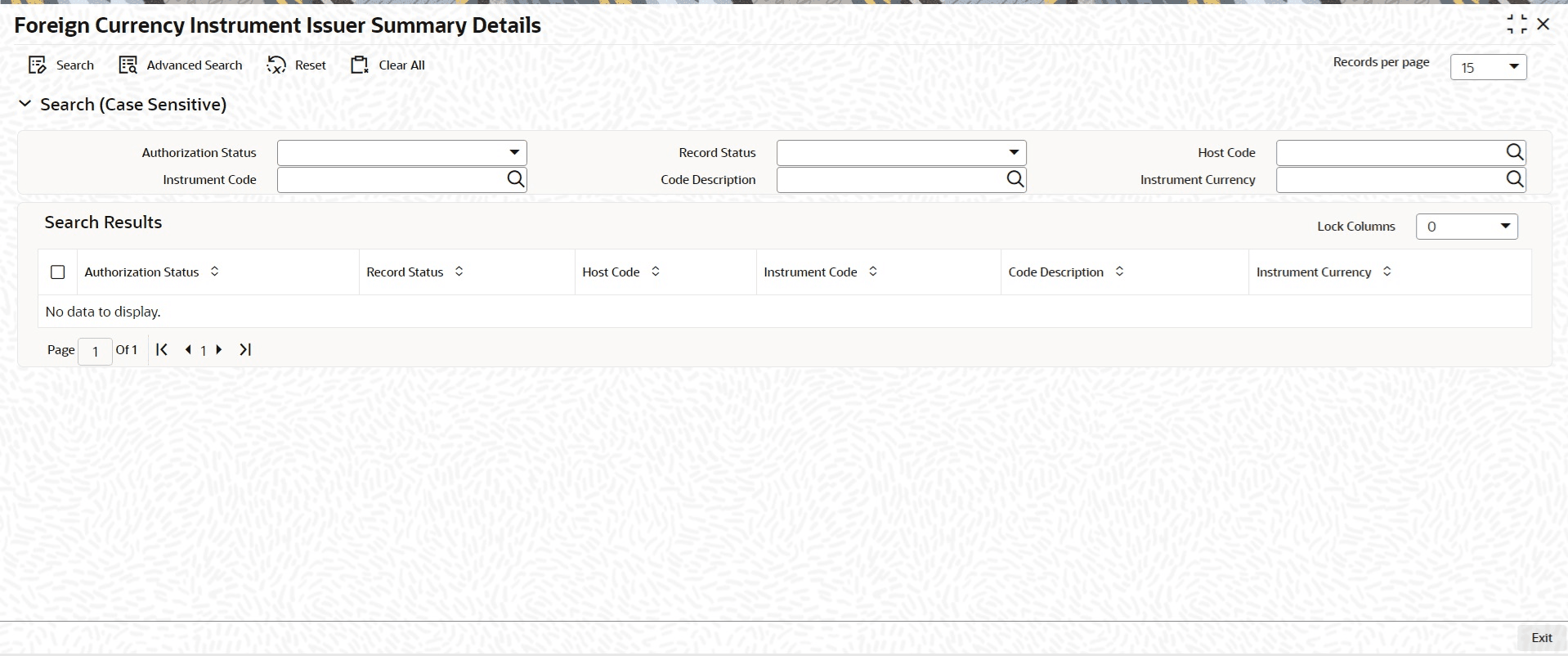Click the Search Results heading
Image resolution: width=1568 pixels, height=656 pixels.
(103, 222)
